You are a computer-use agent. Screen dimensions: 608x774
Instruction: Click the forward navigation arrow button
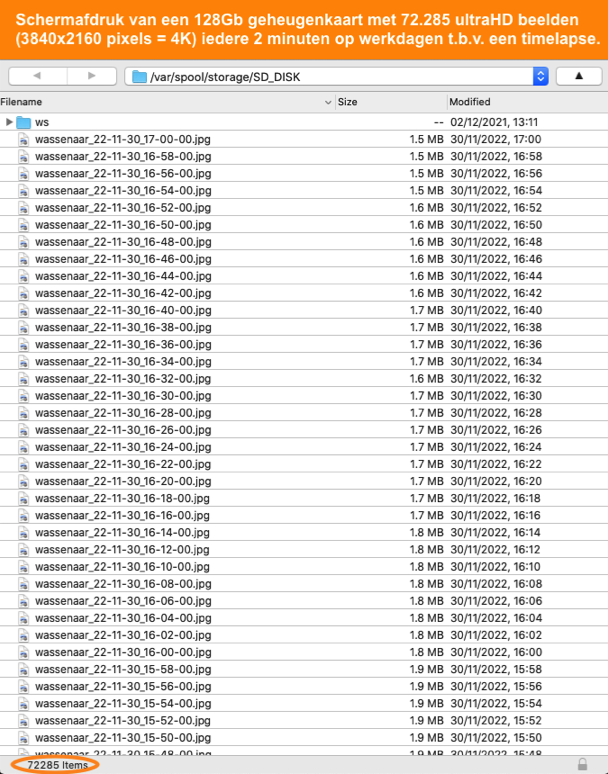(x=91, y=76)
